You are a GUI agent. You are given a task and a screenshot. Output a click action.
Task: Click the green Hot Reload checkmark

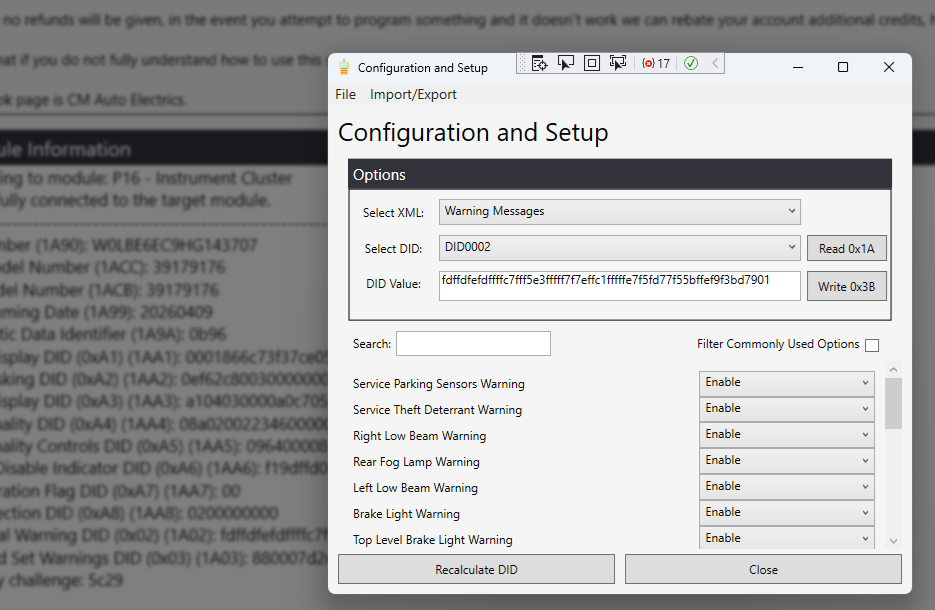[691, 63]
